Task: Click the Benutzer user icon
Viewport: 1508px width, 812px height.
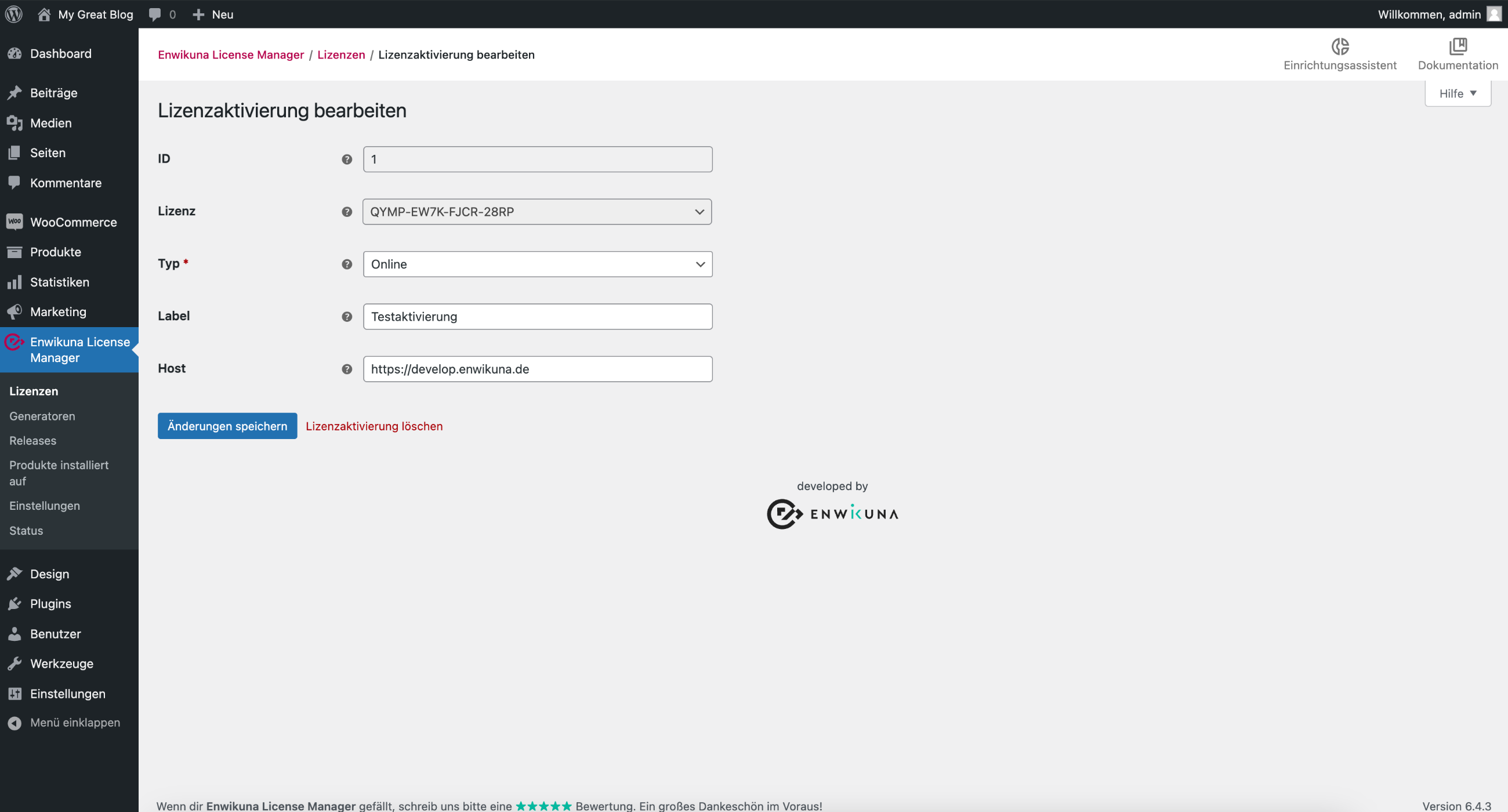Action: click(x=14, y=634)
